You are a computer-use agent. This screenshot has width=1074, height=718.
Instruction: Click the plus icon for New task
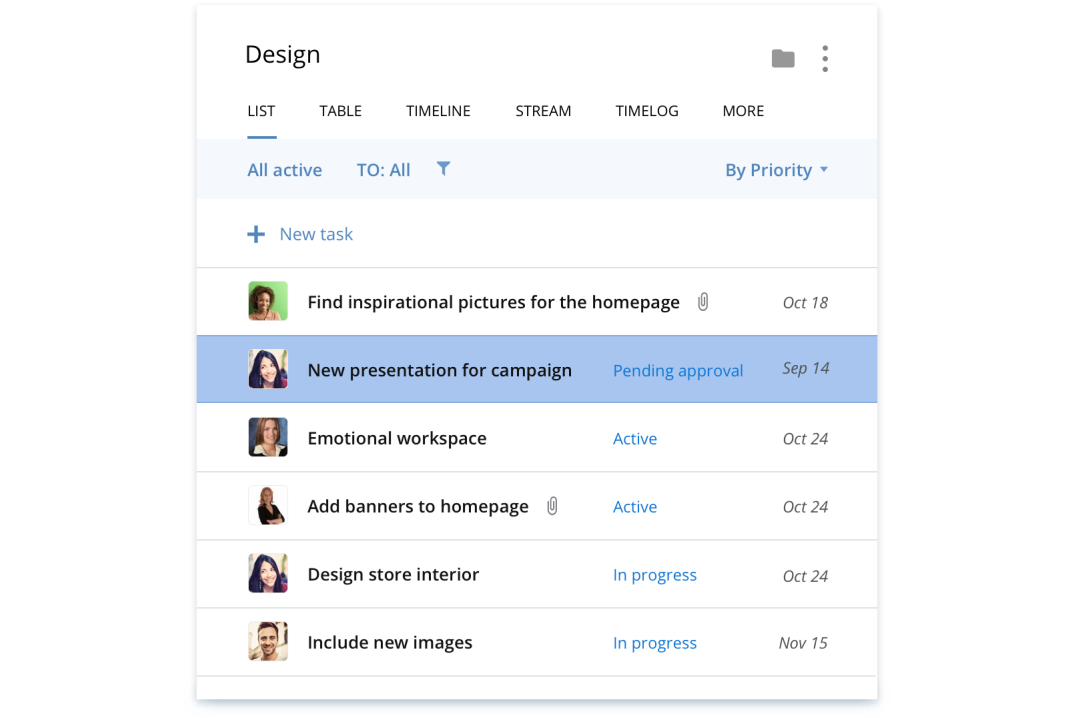coord(255,234)
